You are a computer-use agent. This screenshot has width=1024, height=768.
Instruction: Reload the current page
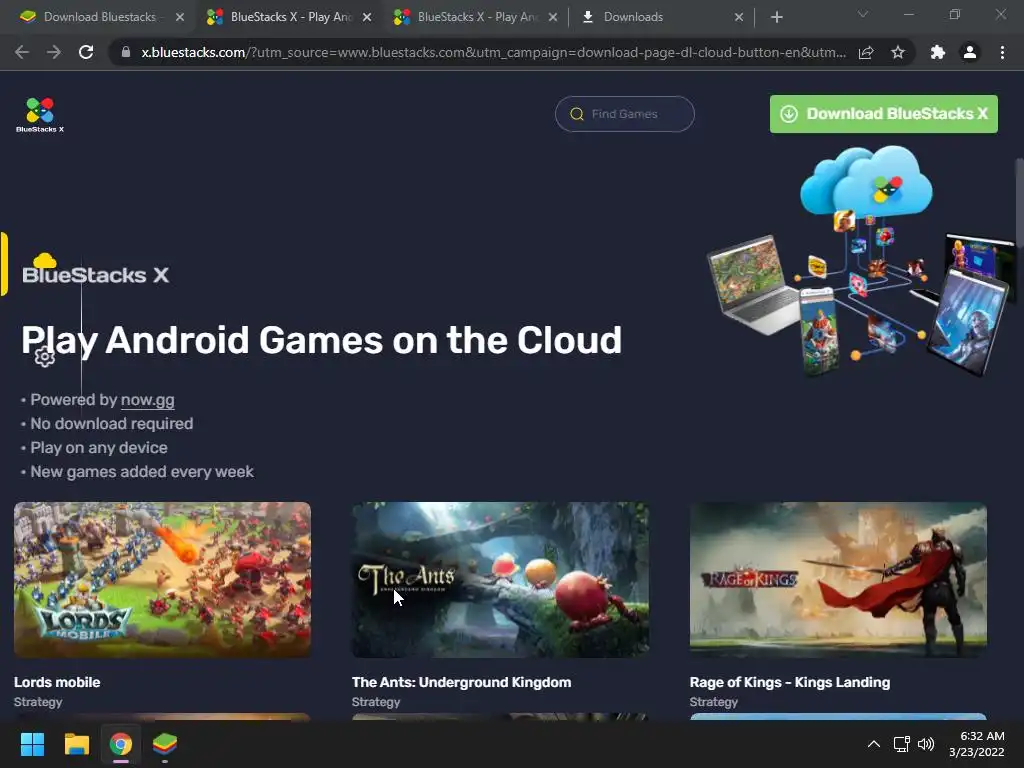[x=86, y=52]
